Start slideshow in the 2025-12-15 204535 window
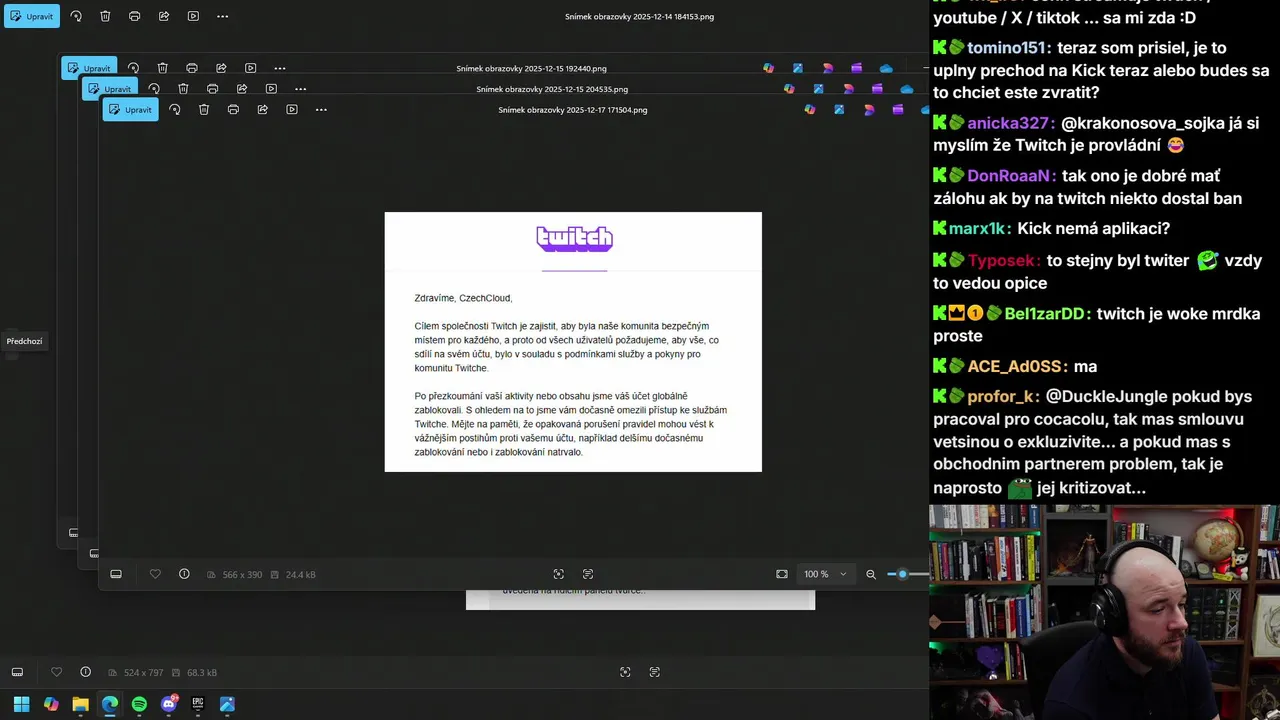Viewport: 1280px width, 720px height. coord(271,89)
